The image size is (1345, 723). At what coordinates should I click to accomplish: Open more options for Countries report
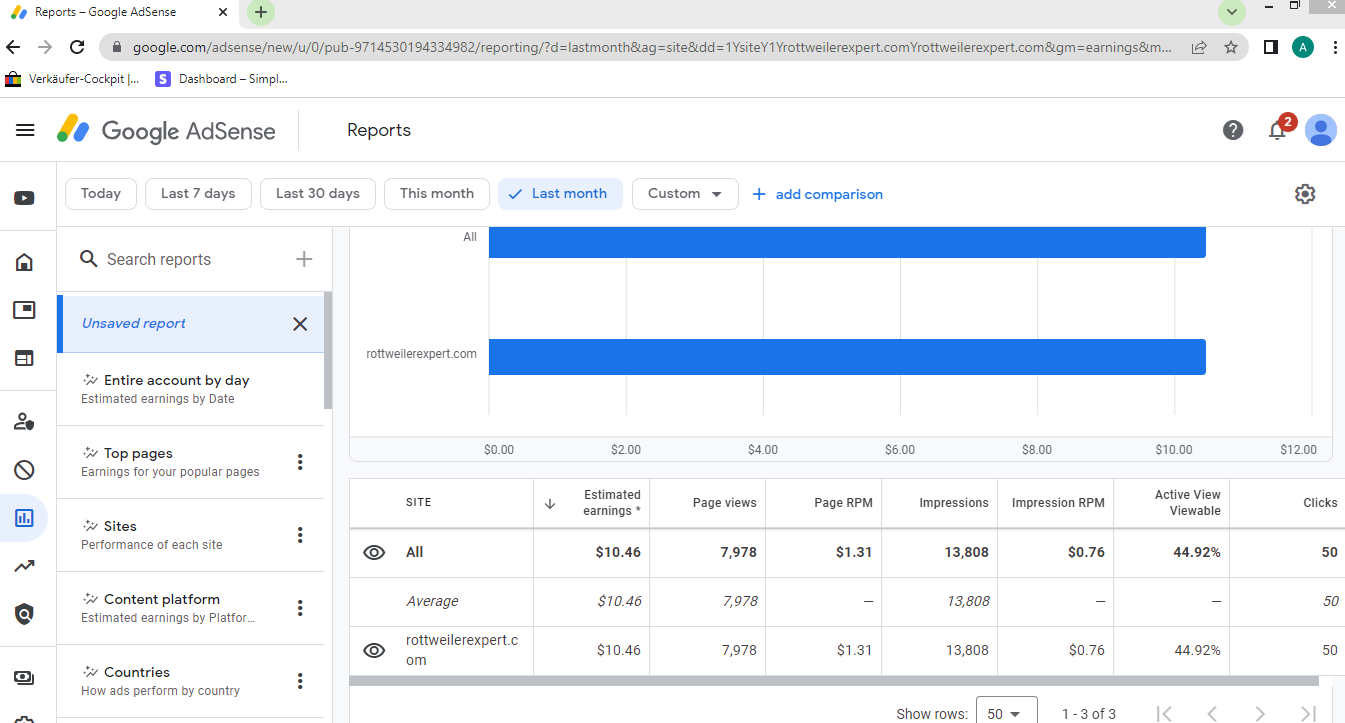pos(300,681)
